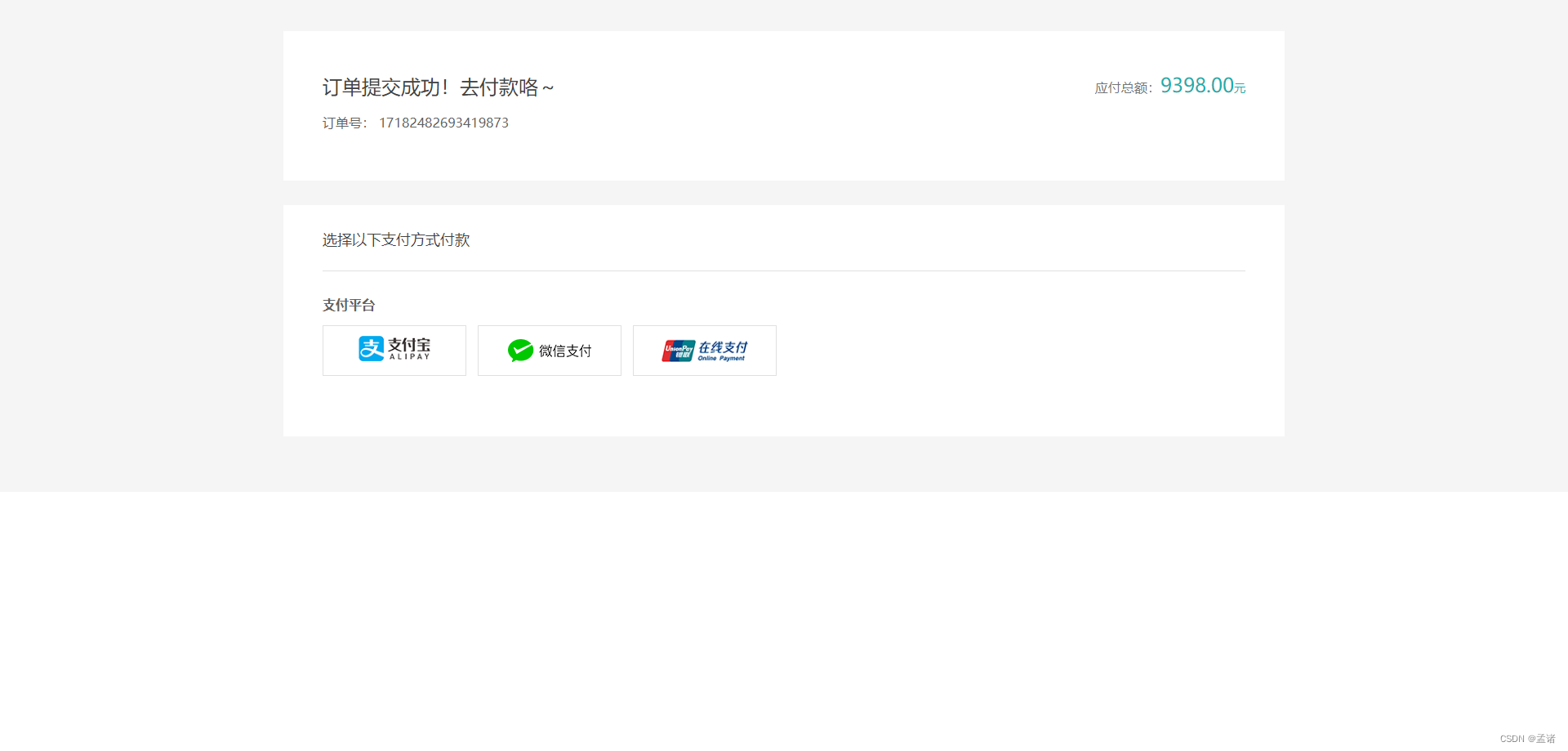Select the UnionPay online payment option
This screenshot has height=751, width=1568.
[704, 351]
